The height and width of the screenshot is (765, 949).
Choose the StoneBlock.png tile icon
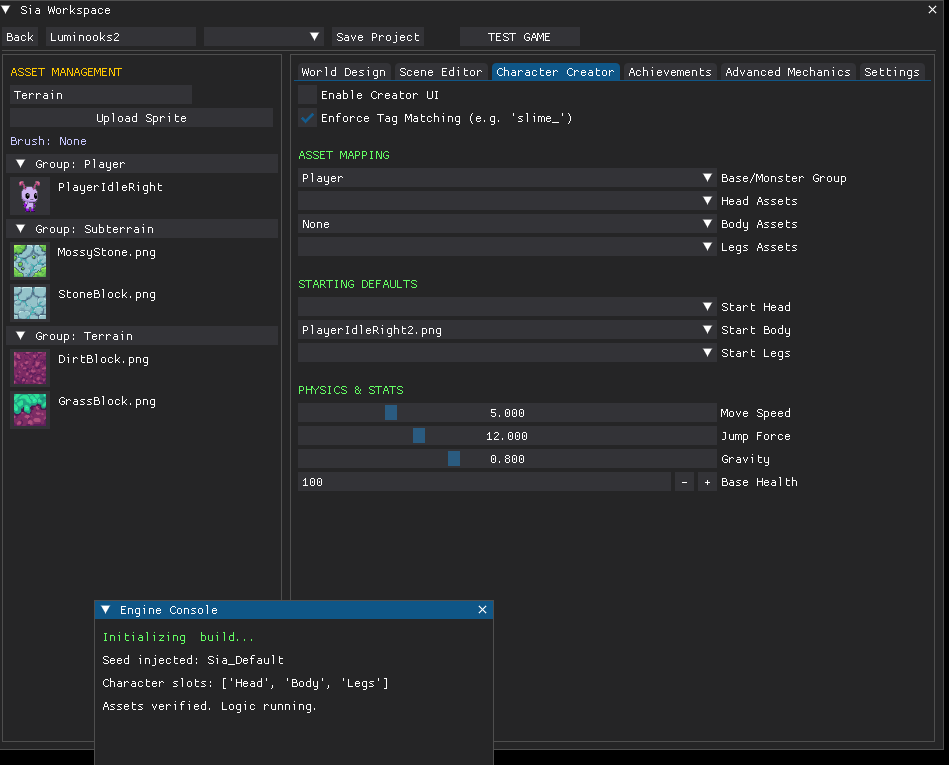click(x=30, y=303)
